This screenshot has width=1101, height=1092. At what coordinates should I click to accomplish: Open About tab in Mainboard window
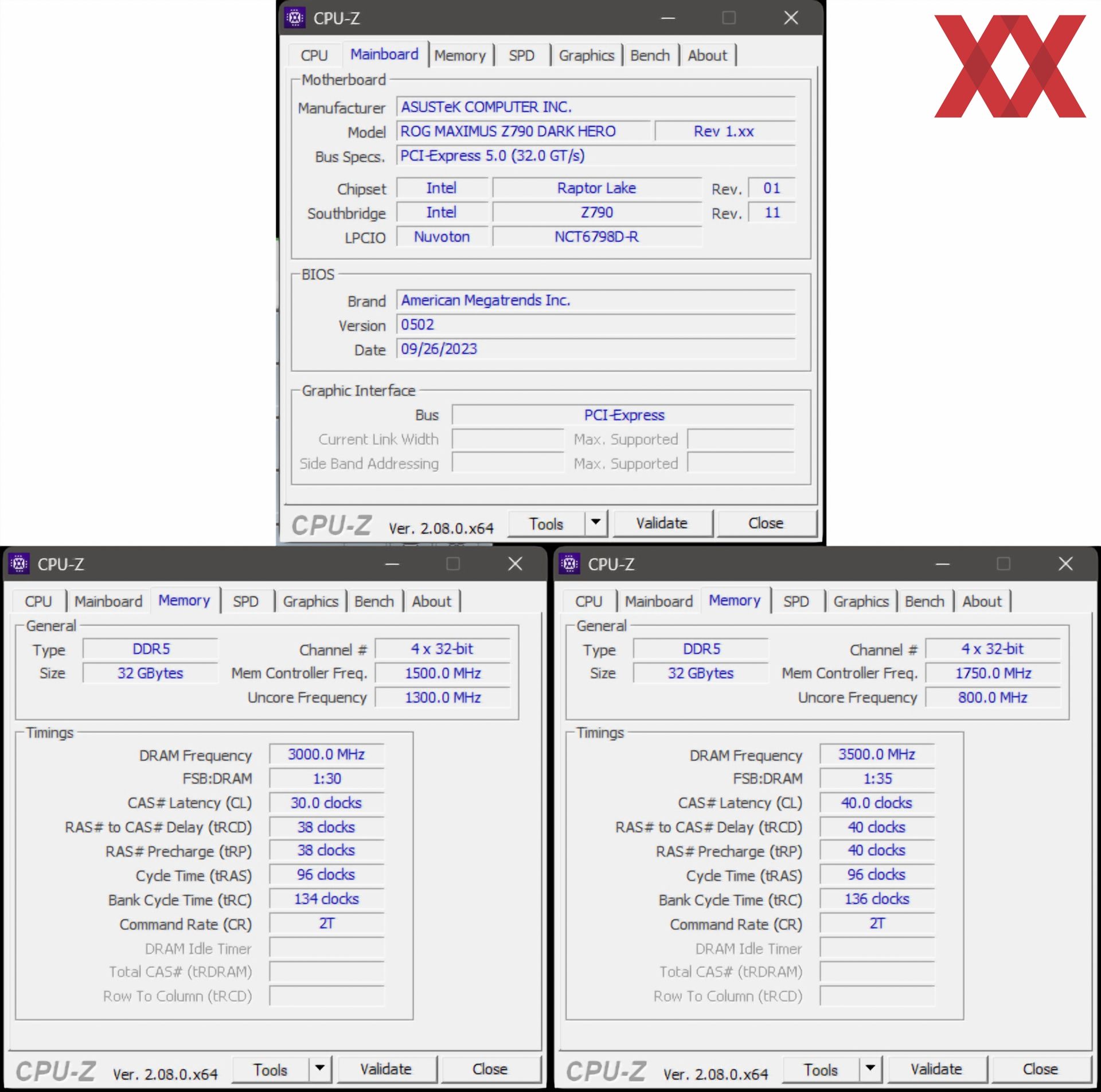pyautogui.click(x=707, y=56)
